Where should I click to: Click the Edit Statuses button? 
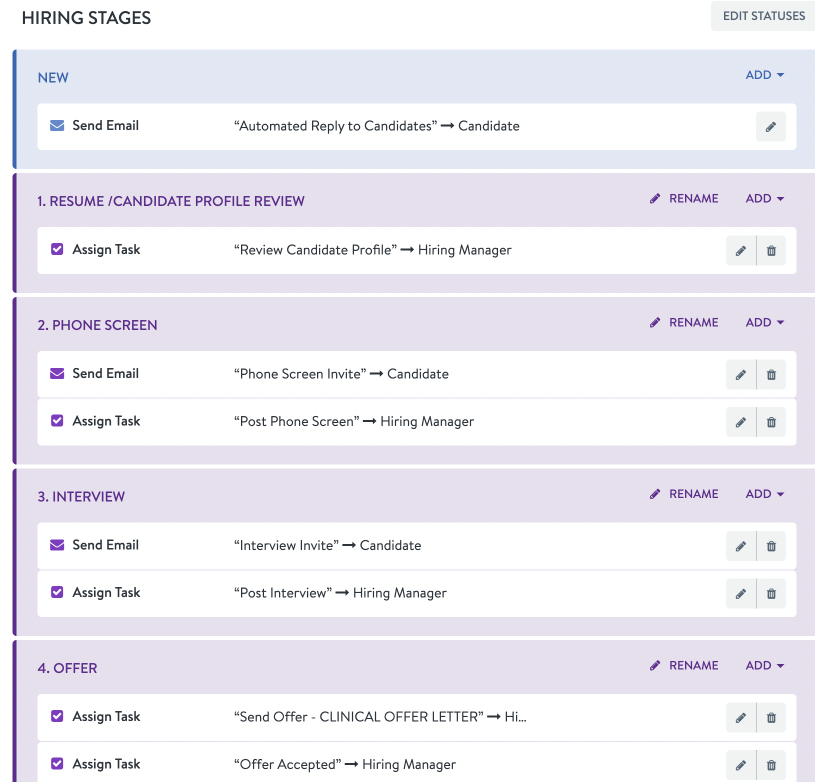pyautogui.click(x=764, y=16)
